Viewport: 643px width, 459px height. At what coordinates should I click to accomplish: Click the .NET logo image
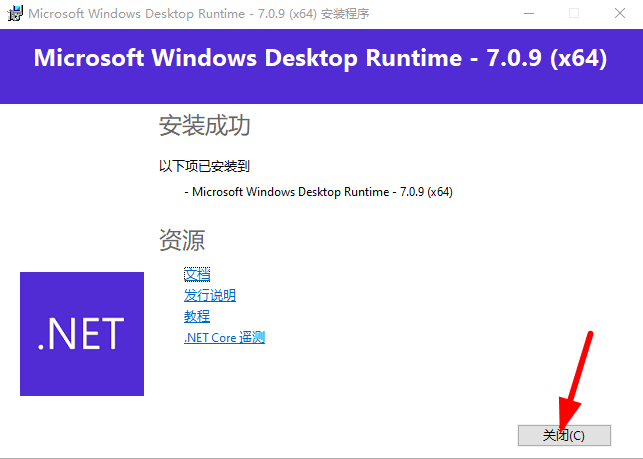point(82,334)
